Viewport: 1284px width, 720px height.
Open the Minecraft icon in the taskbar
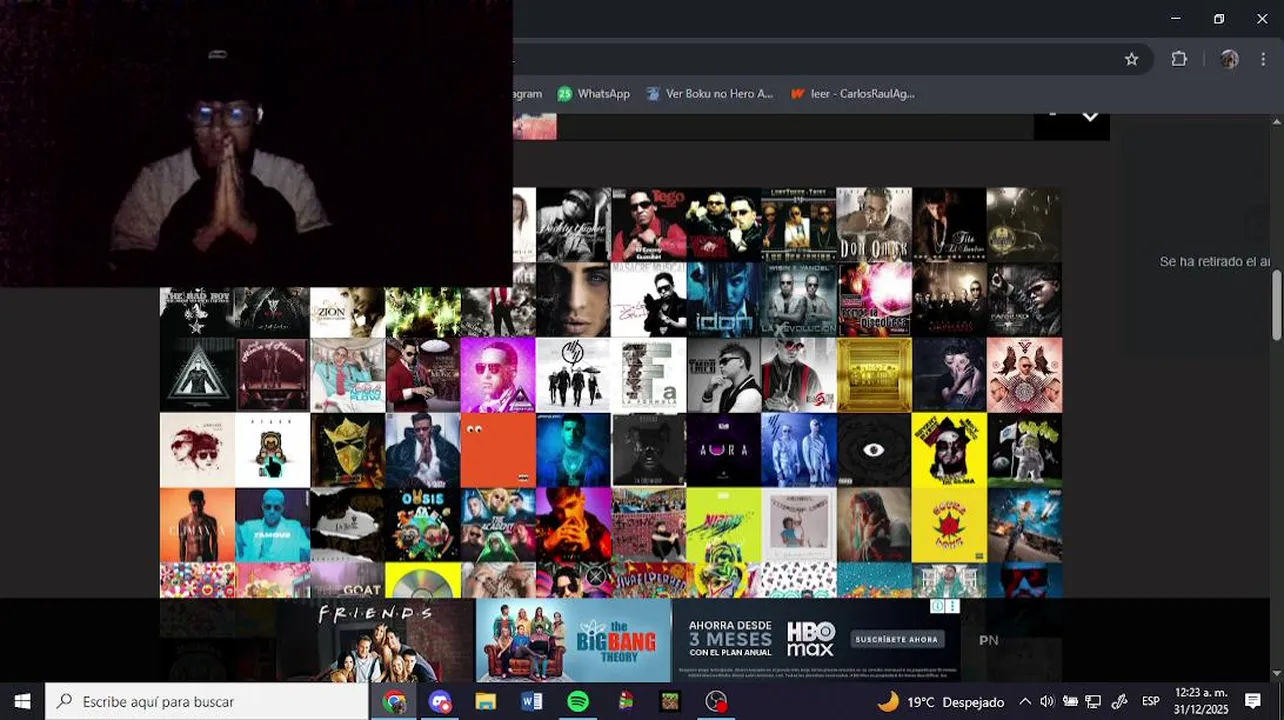[x=670, y=702]
